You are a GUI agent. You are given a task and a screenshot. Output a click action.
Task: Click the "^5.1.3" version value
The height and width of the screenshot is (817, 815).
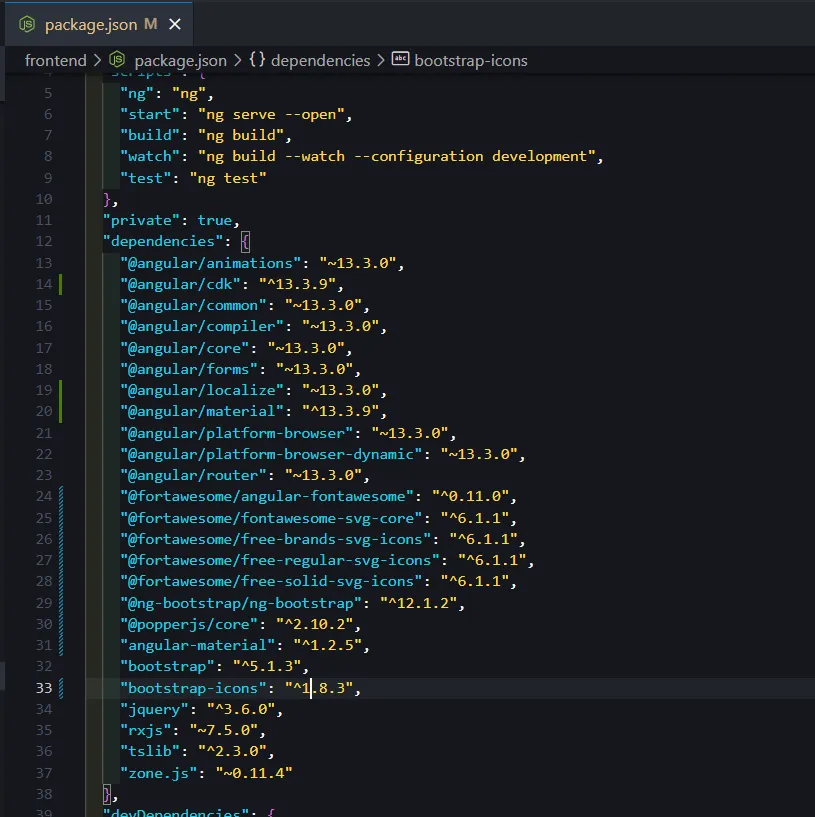pos(267,666)
